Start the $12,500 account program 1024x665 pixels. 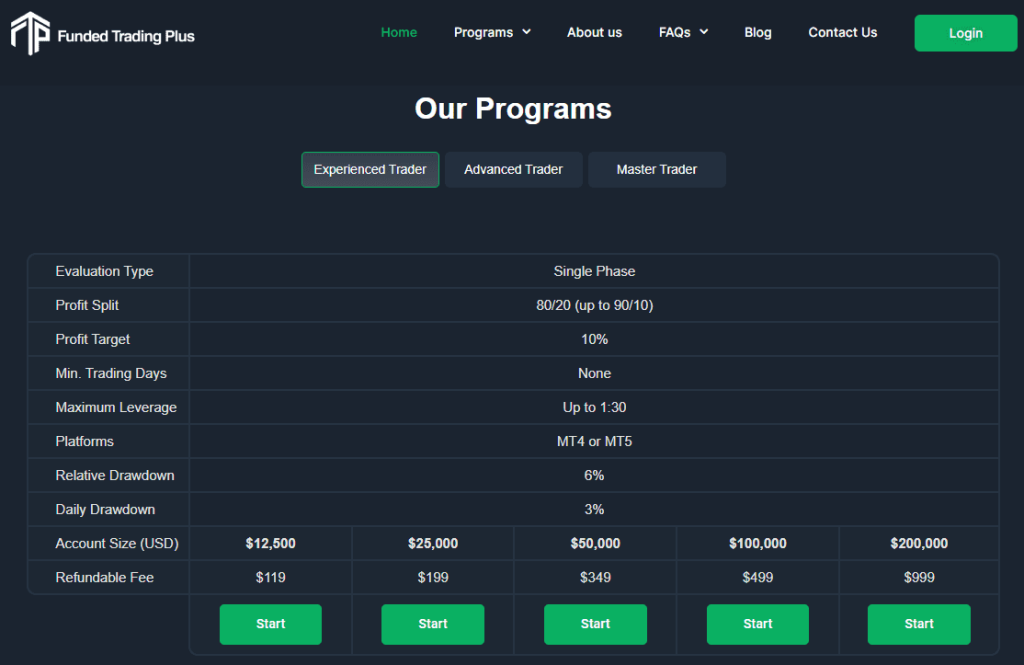[x=270, y=624]
